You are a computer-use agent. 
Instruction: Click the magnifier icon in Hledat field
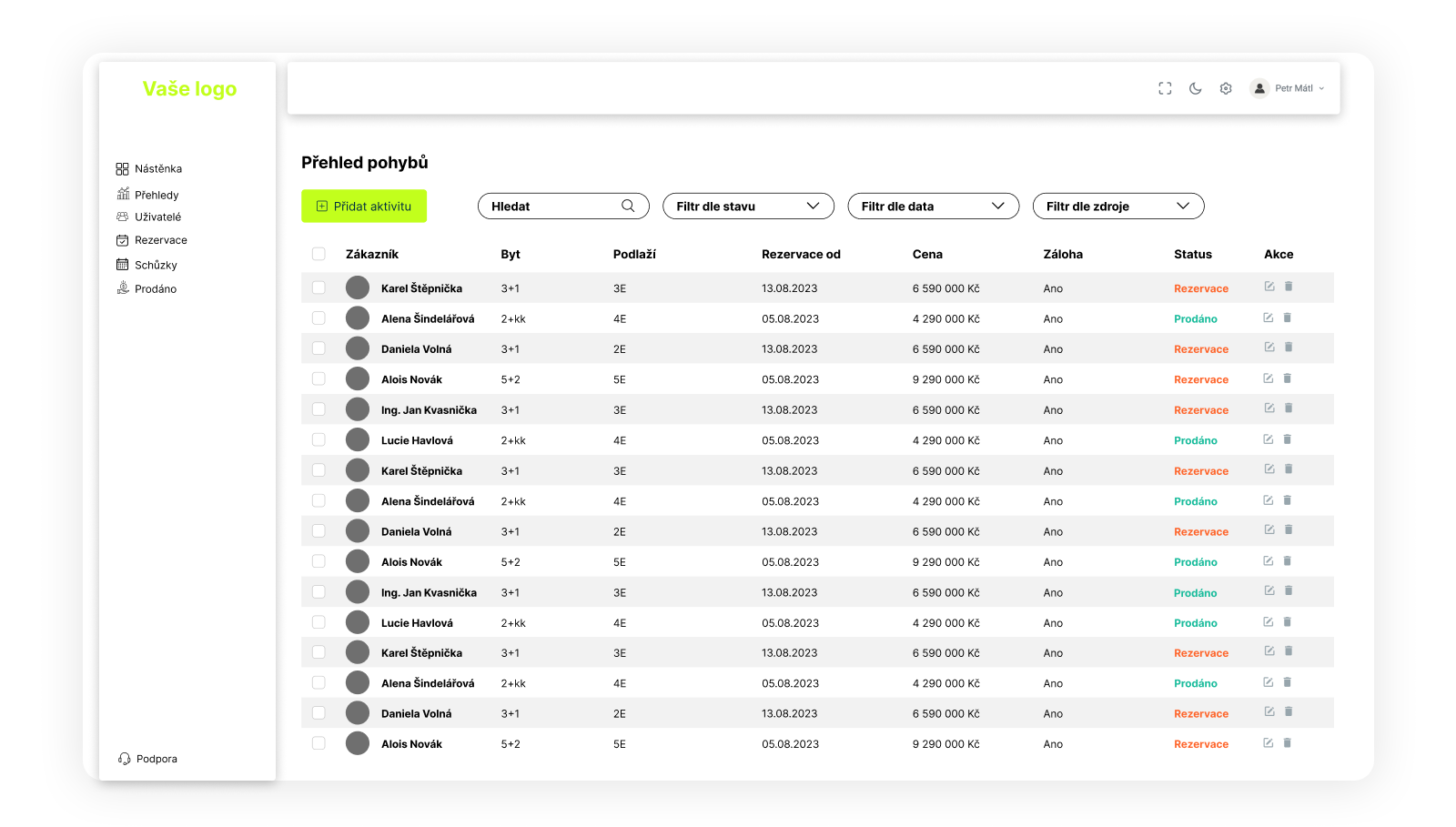(628, 206)
